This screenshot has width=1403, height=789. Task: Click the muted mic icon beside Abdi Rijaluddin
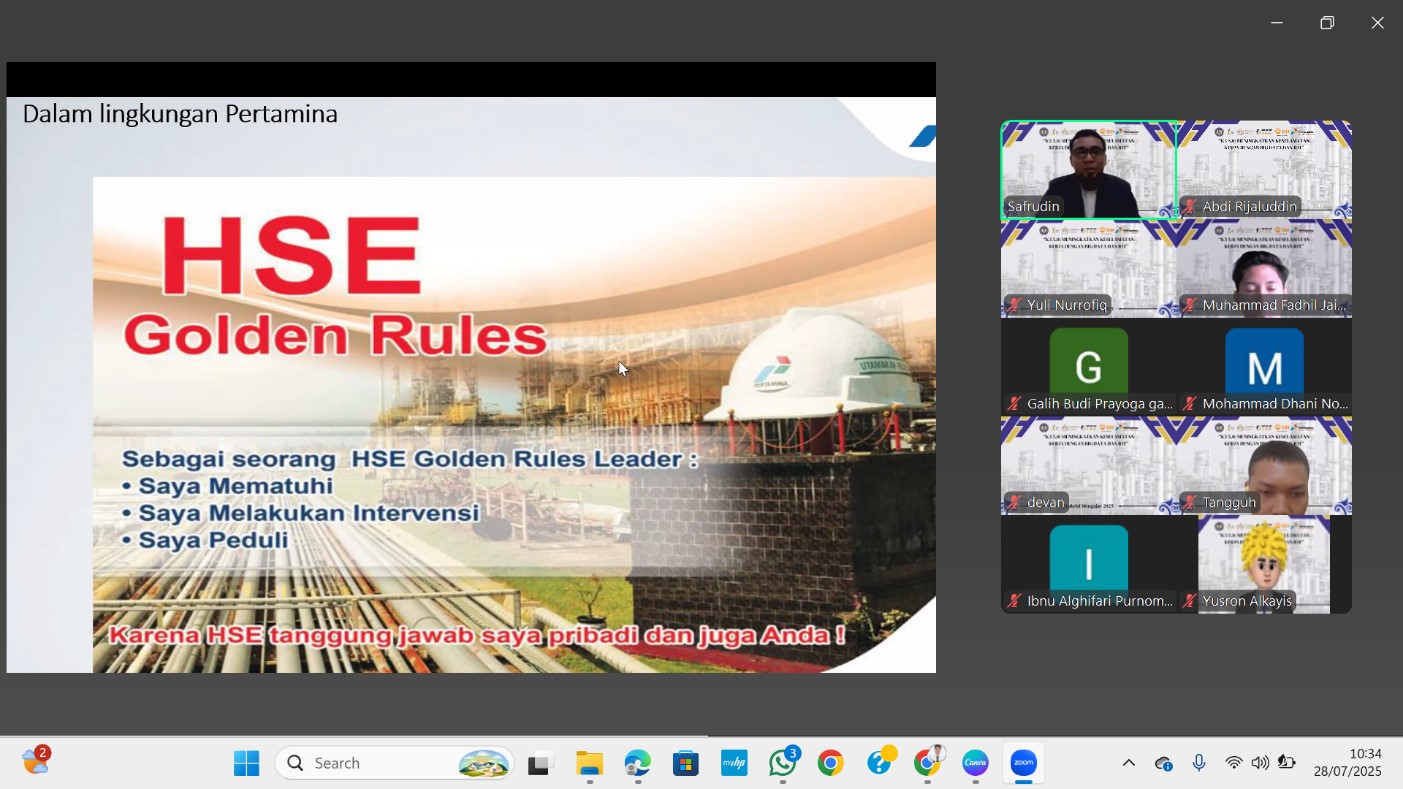pos(1190,207)
